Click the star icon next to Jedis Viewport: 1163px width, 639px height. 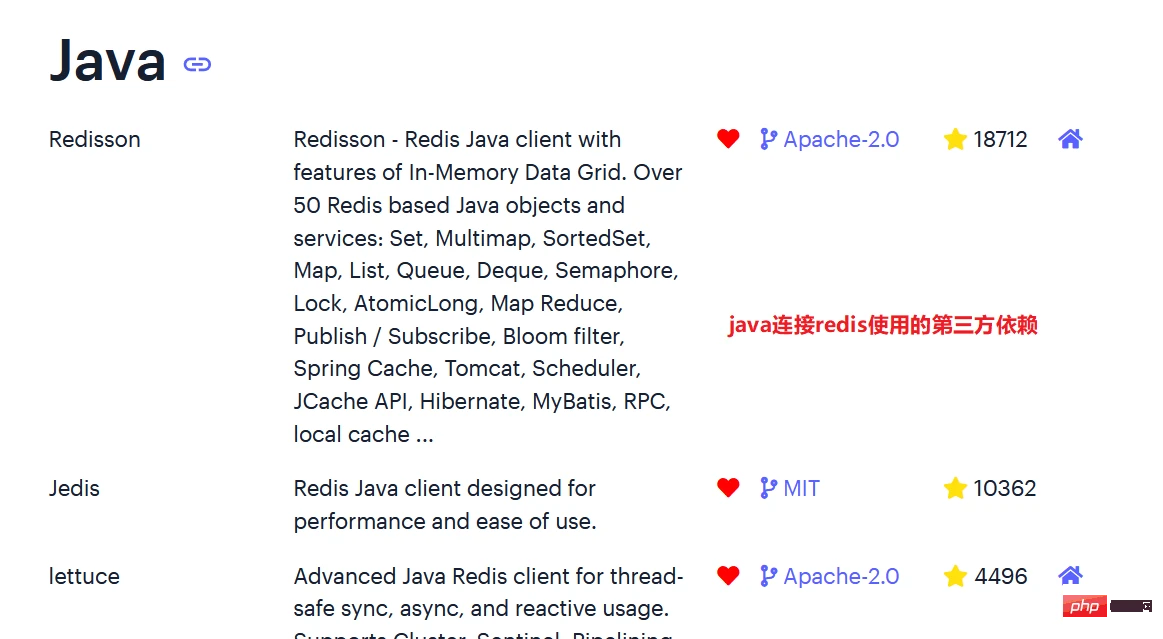[x=955, y=488]
